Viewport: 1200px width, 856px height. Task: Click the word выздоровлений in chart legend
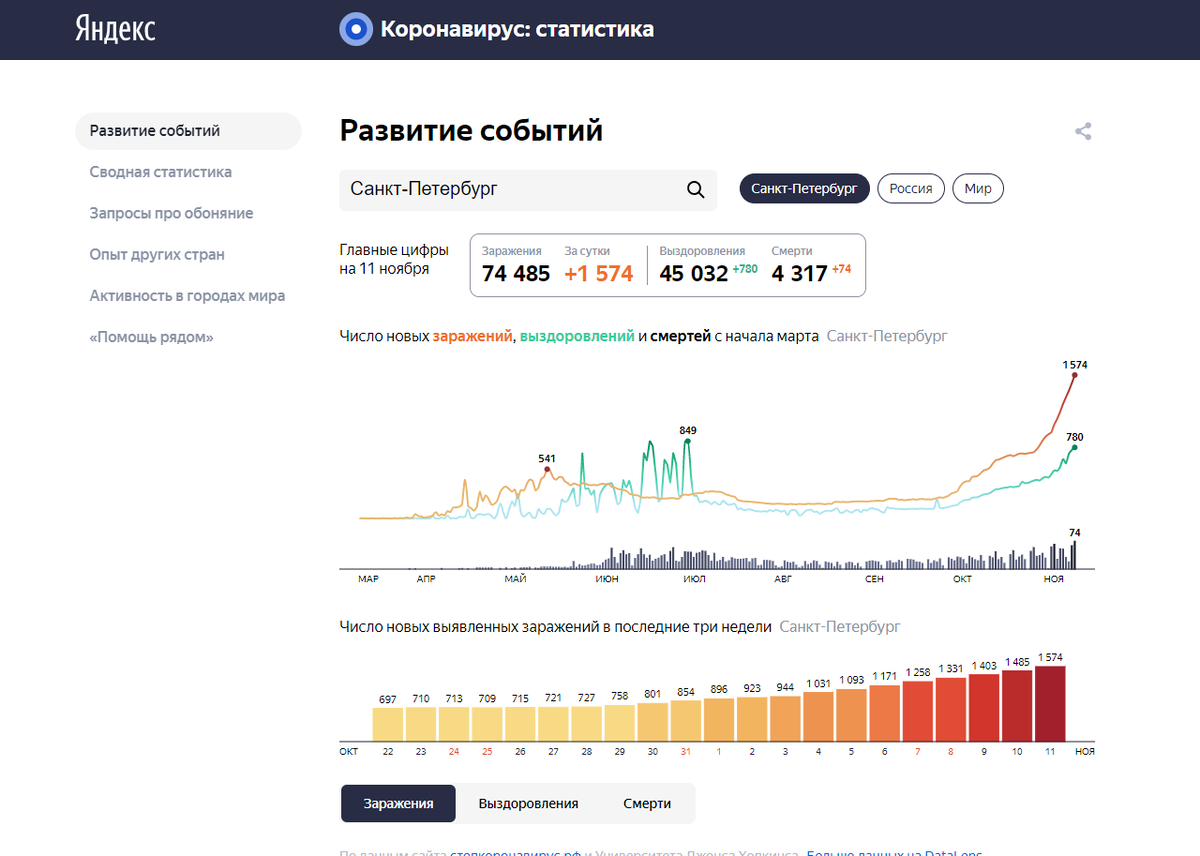[x=577, y=337]
